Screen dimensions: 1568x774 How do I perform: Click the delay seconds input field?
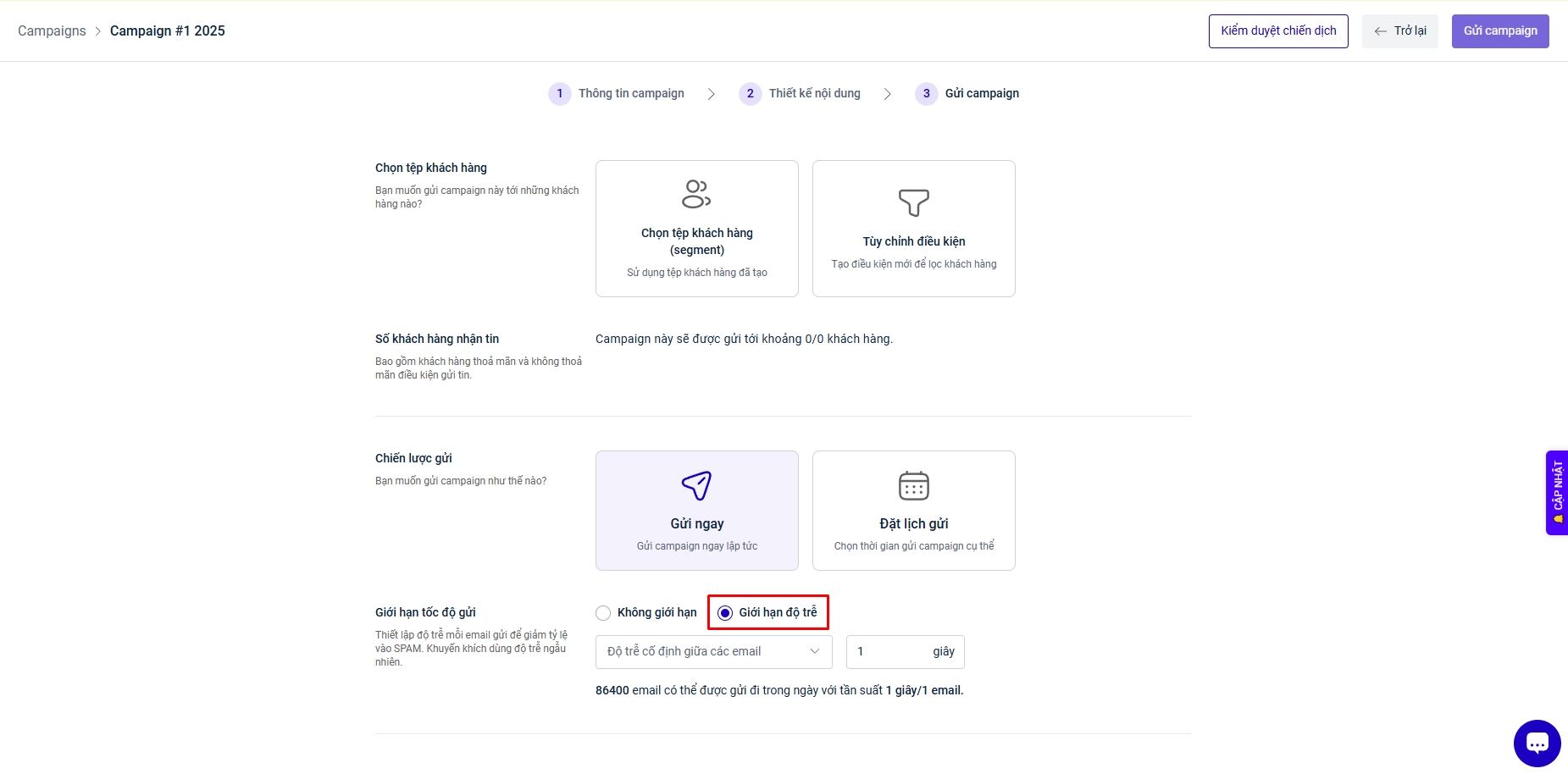889,652
